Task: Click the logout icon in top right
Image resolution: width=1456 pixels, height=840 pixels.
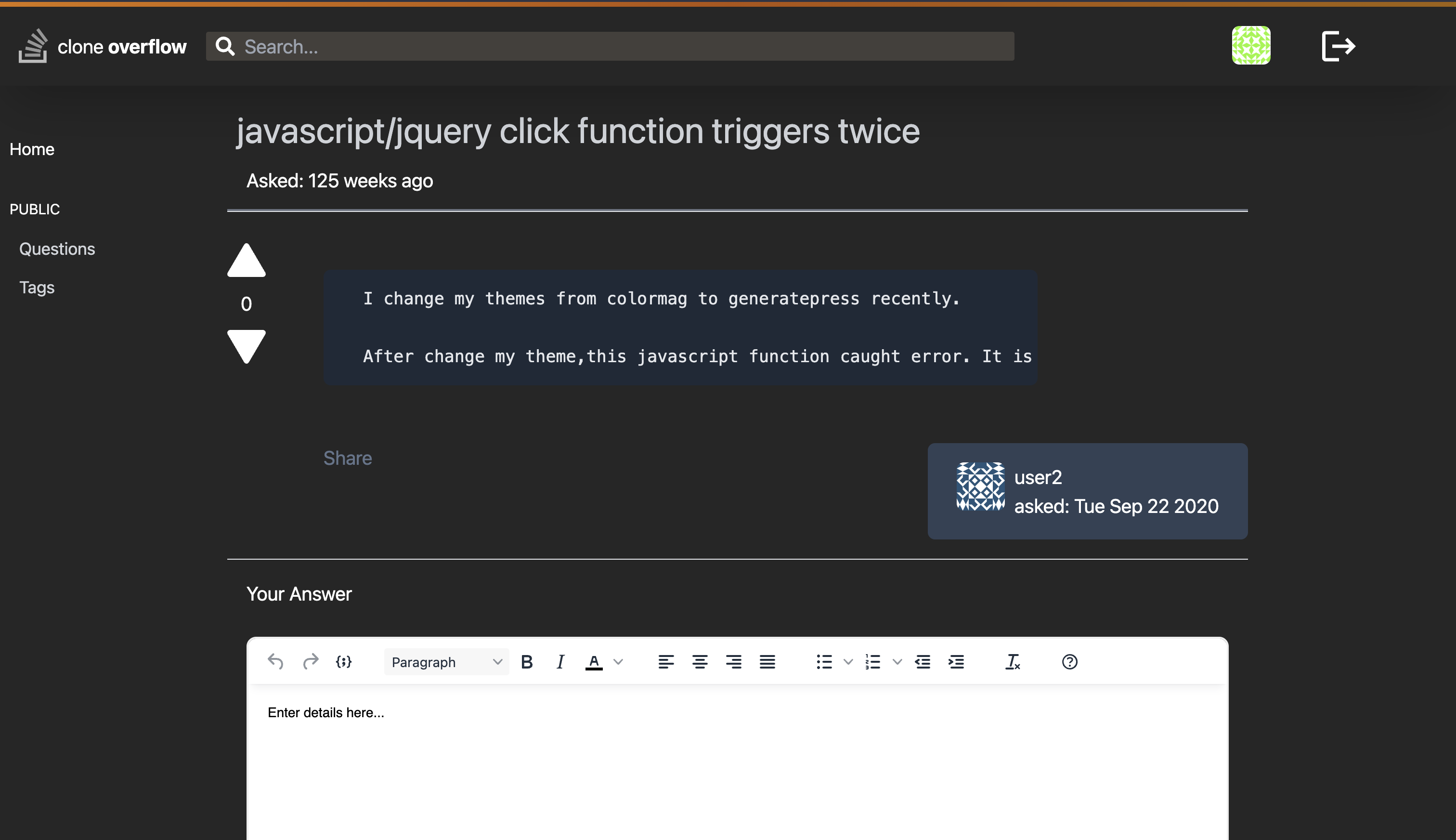Action: [1337, 46]
